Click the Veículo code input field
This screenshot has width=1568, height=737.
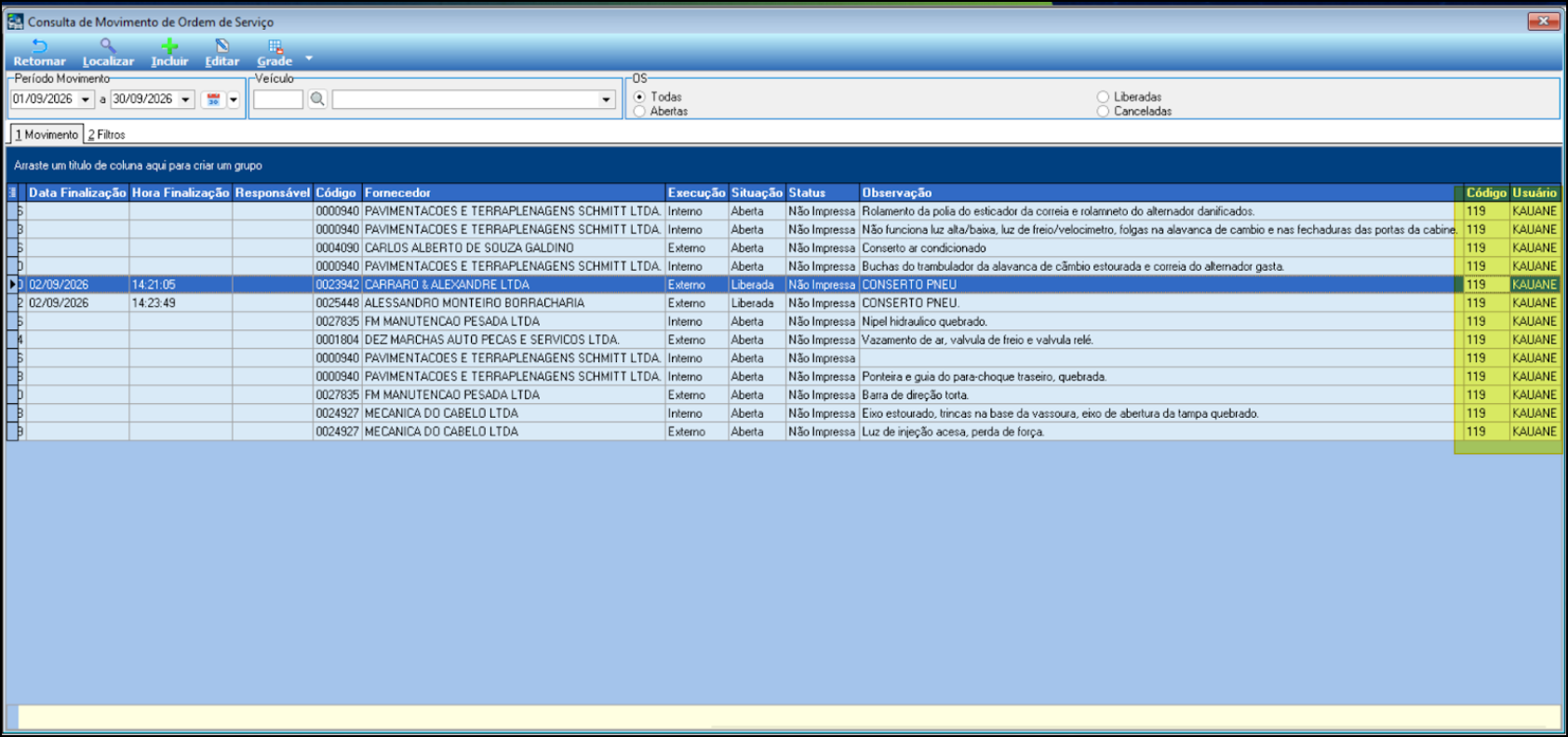click(x=278, y=99)
